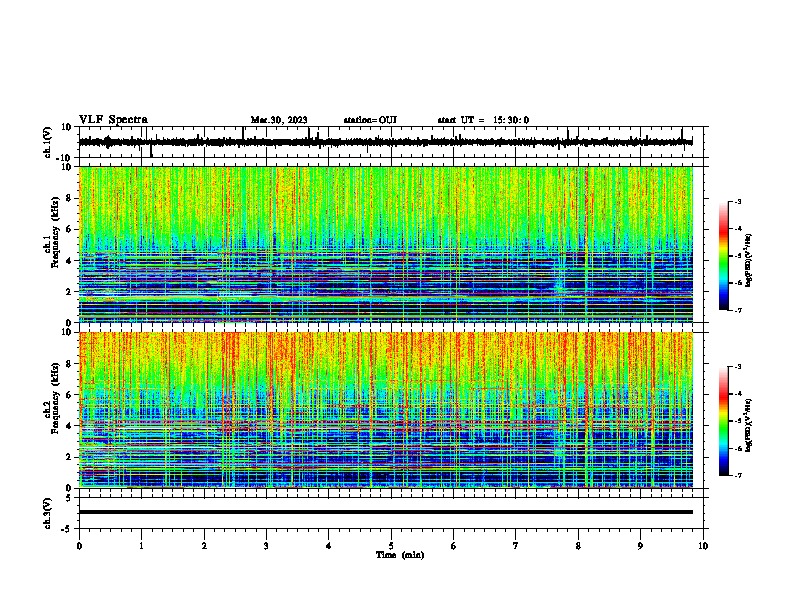This screenshot has width=792, height=612.
Task: Click the ch.2 spectrogram color scale bar
Action: coord(723,421)
